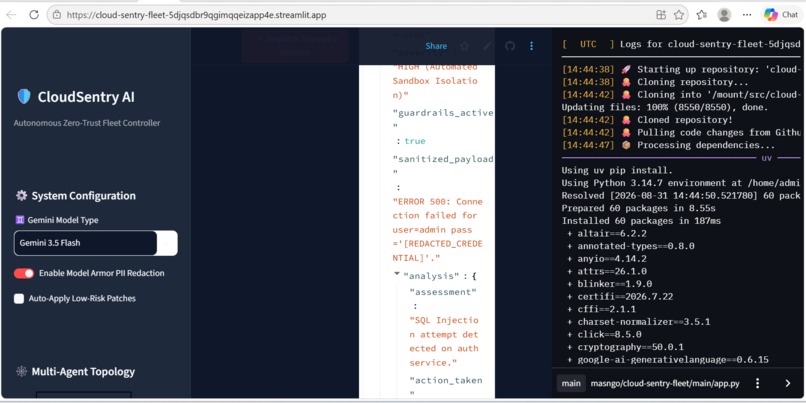
Task: Favorite the app with the star icon
Action: click(465, 46)
